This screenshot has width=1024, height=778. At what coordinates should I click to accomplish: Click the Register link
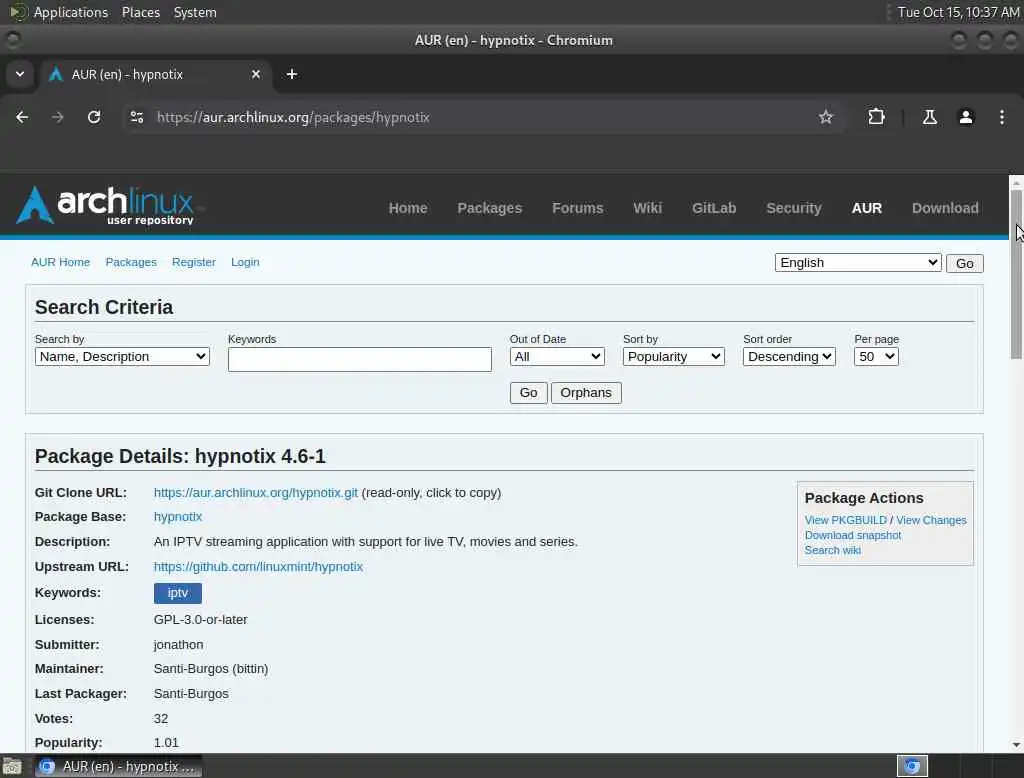[193, 262]
